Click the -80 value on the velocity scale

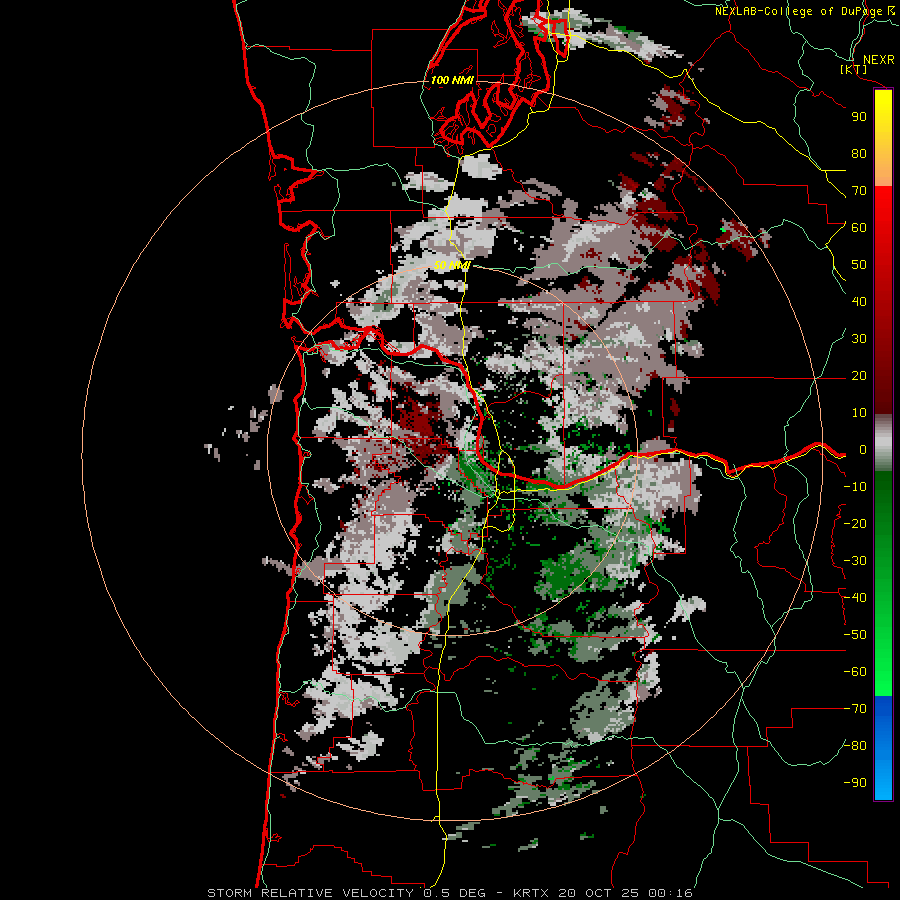click(855, 746)
